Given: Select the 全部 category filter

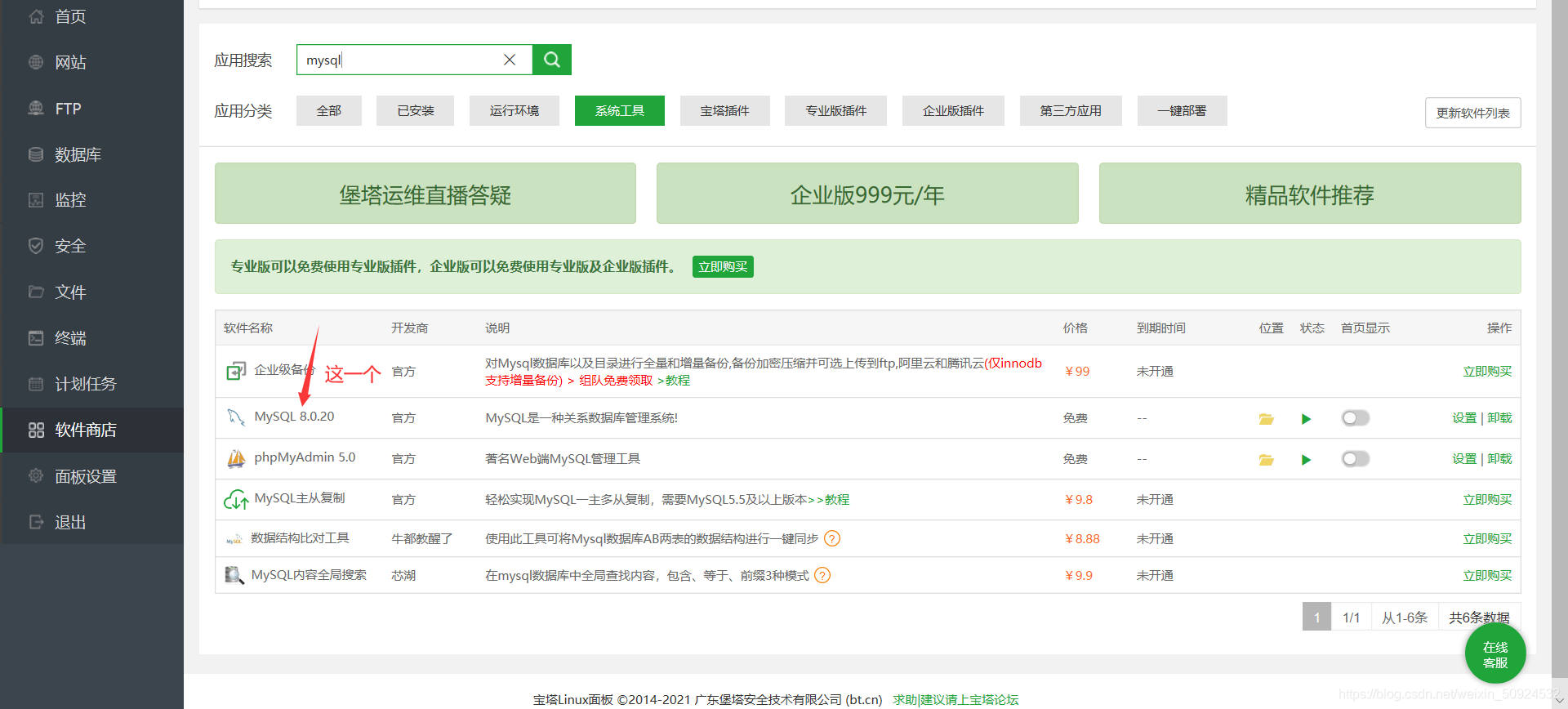Looking at the screenshot, I should [x=329, y=110].
